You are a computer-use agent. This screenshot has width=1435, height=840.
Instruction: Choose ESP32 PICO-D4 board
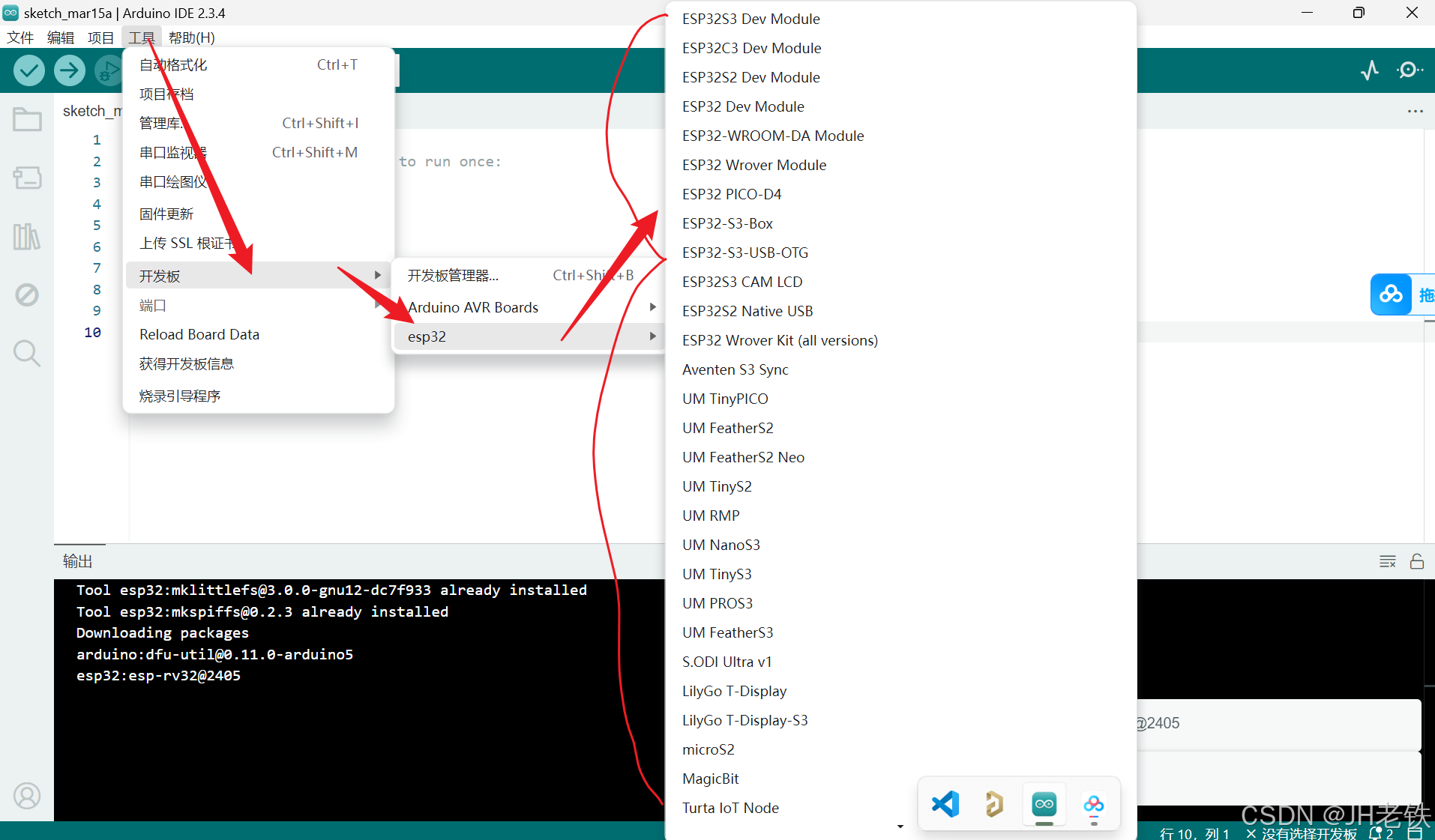(901, 194)
